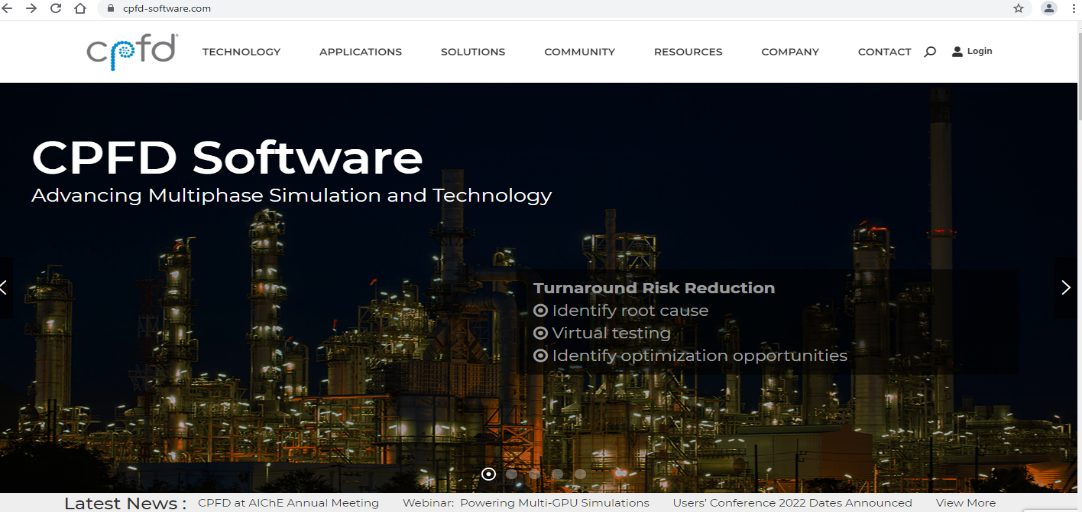Open site search with the magnifier icon
The height and width of the screenshot is (512, 1082).
click(x=930, y=52)
